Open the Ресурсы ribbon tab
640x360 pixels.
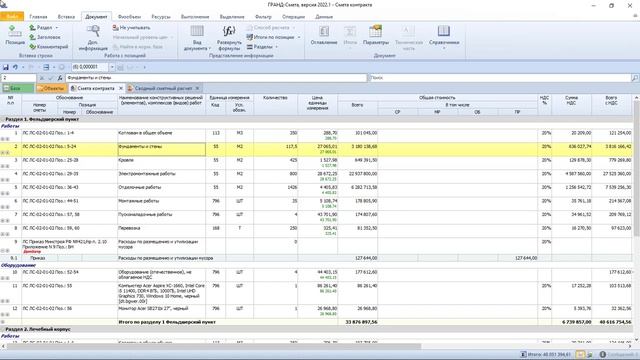(x=161, y=17)
